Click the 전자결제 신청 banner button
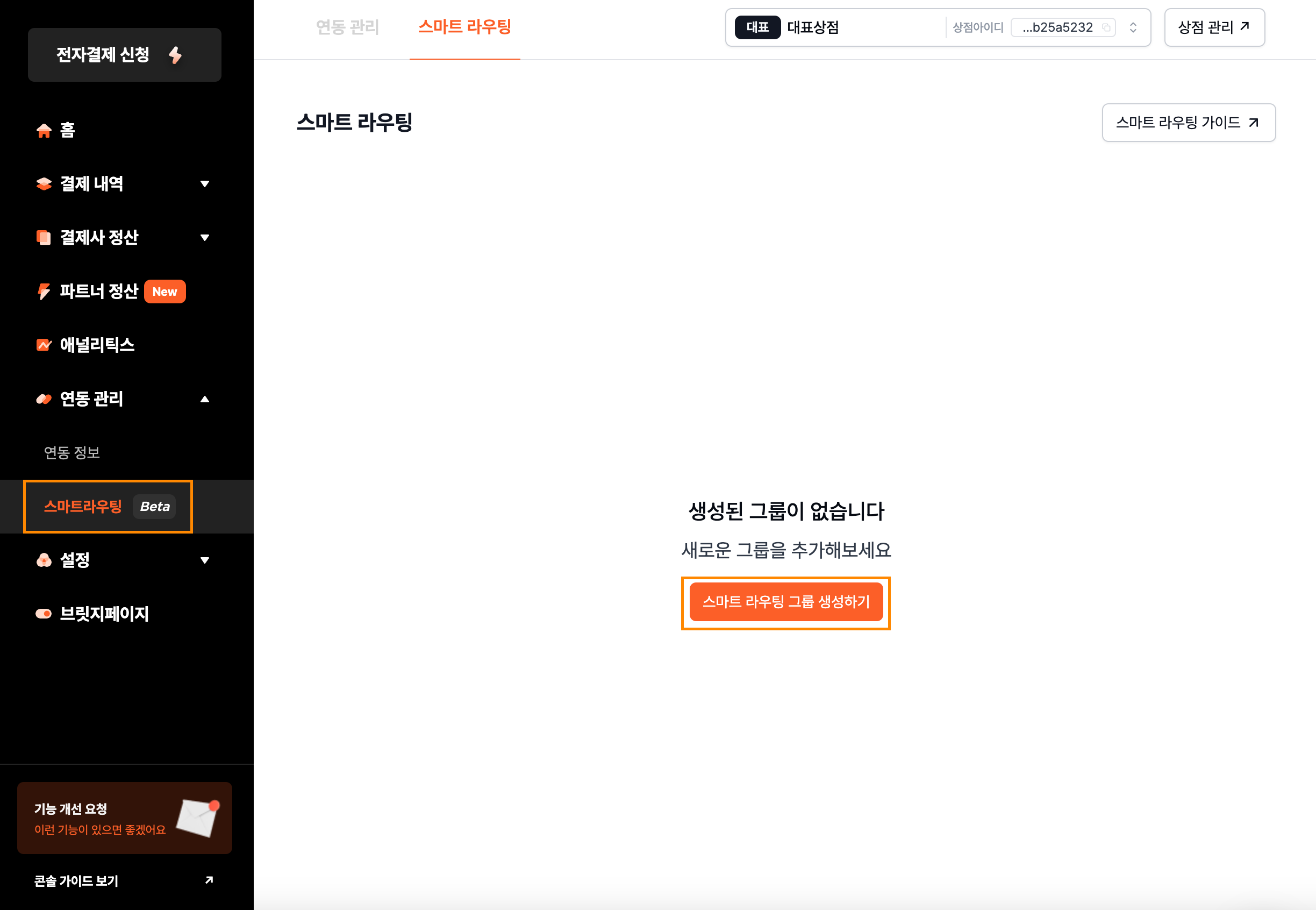The image size is (1316, 910). [124, 55]
